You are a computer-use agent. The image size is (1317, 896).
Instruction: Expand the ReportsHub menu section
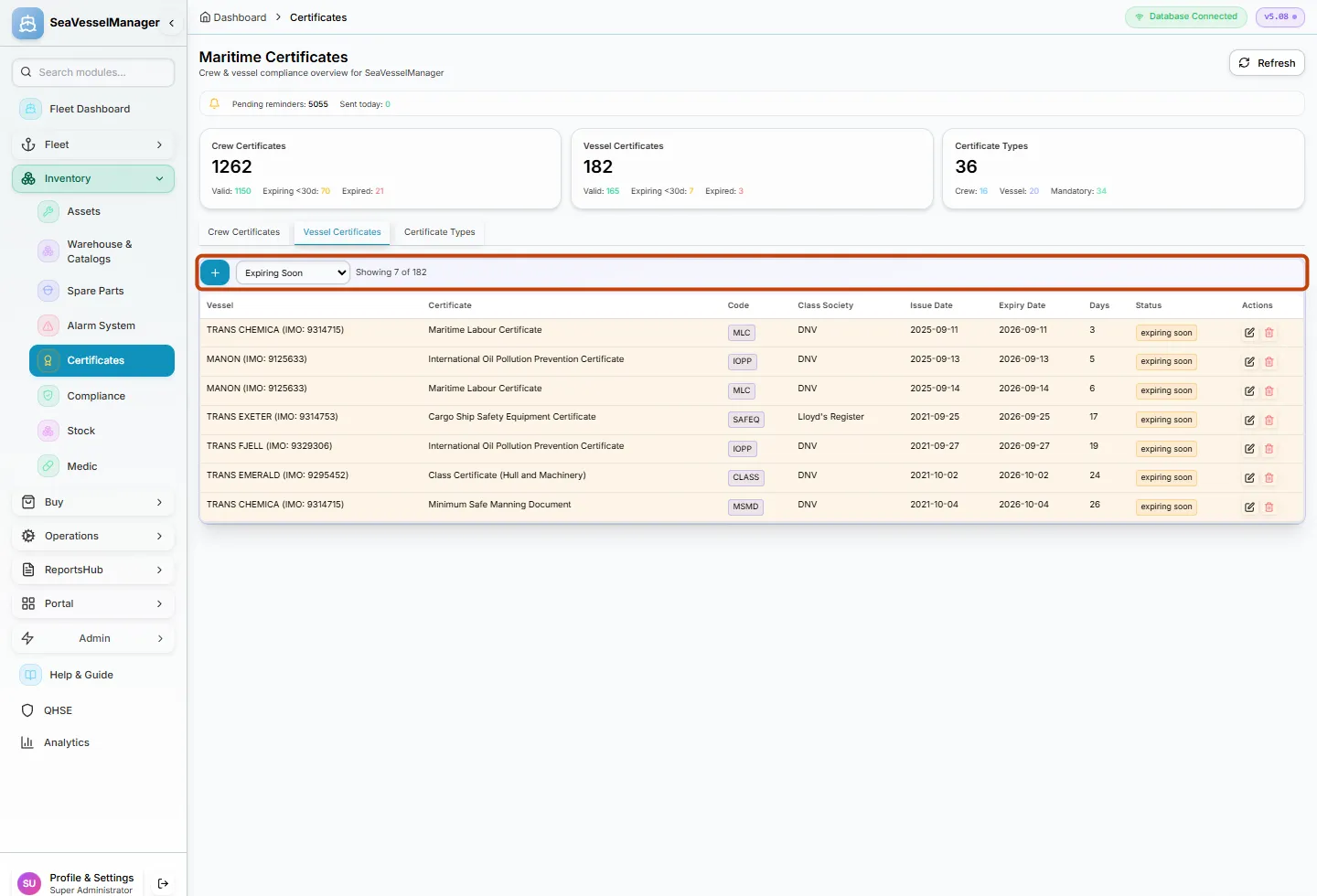pyautogui.click(x=93, y=570)
